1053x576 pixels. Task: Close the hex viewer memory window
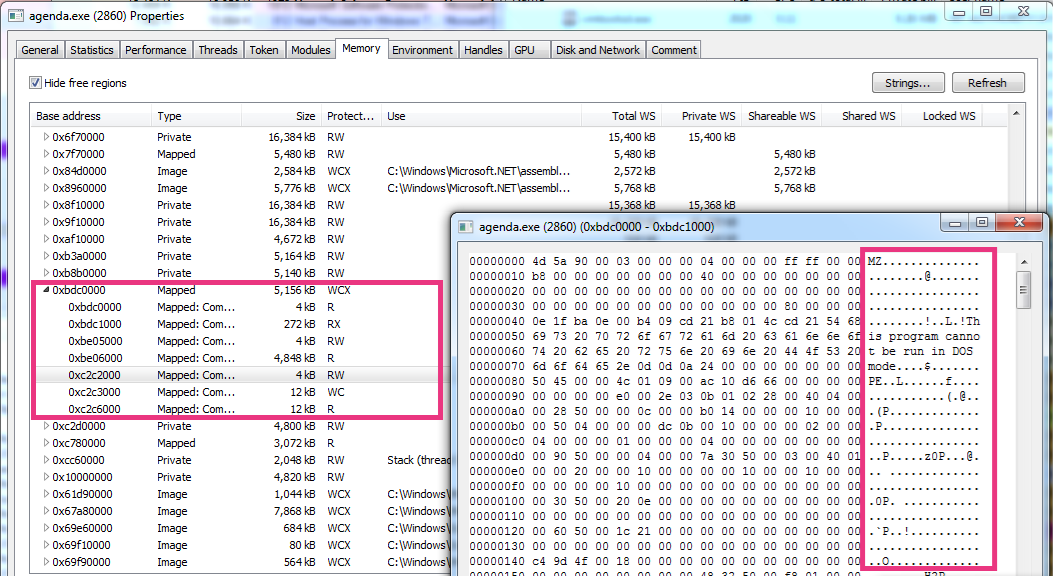coord(1019,224)
